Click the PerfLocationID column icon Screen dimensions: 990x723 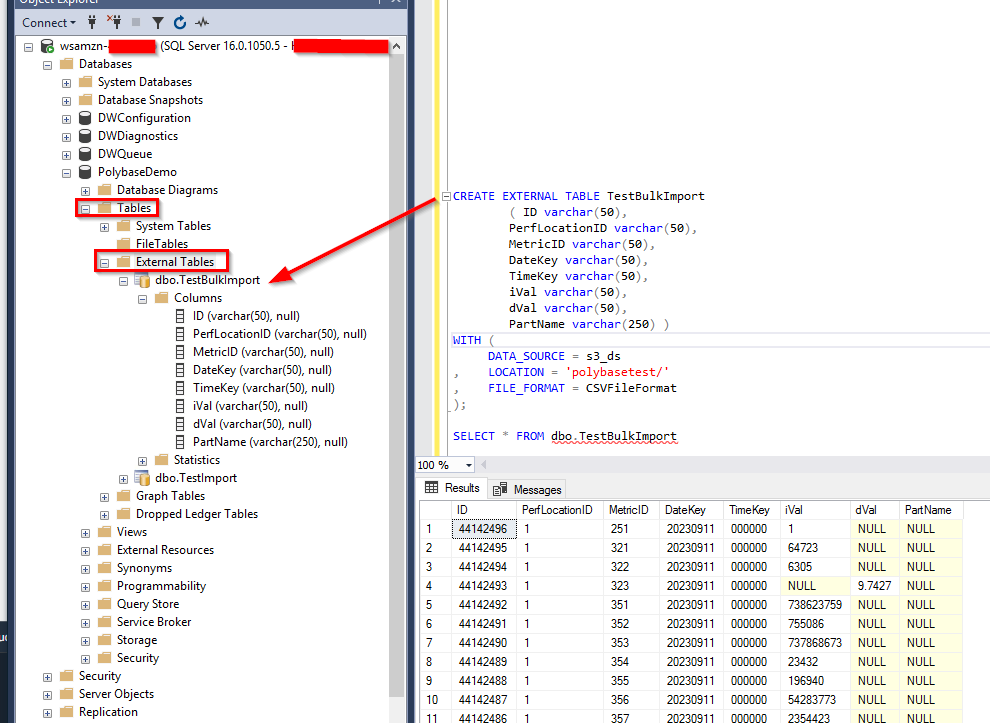pyautogui.click(x=180, y=334)
